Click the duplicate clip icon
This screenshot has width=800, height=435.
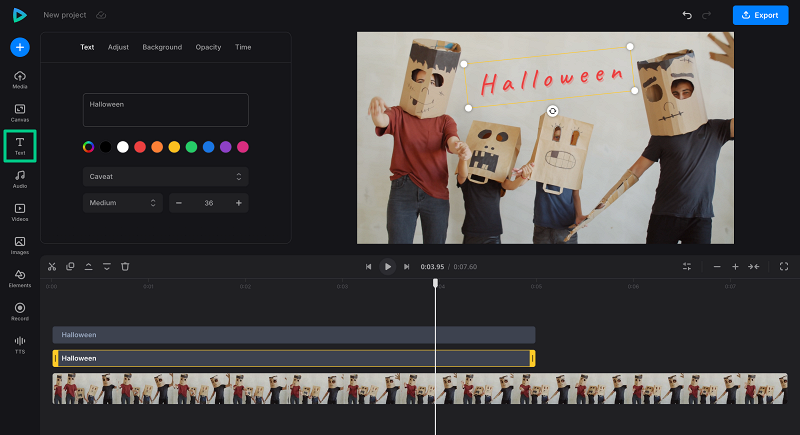click(x=70, y=267)
